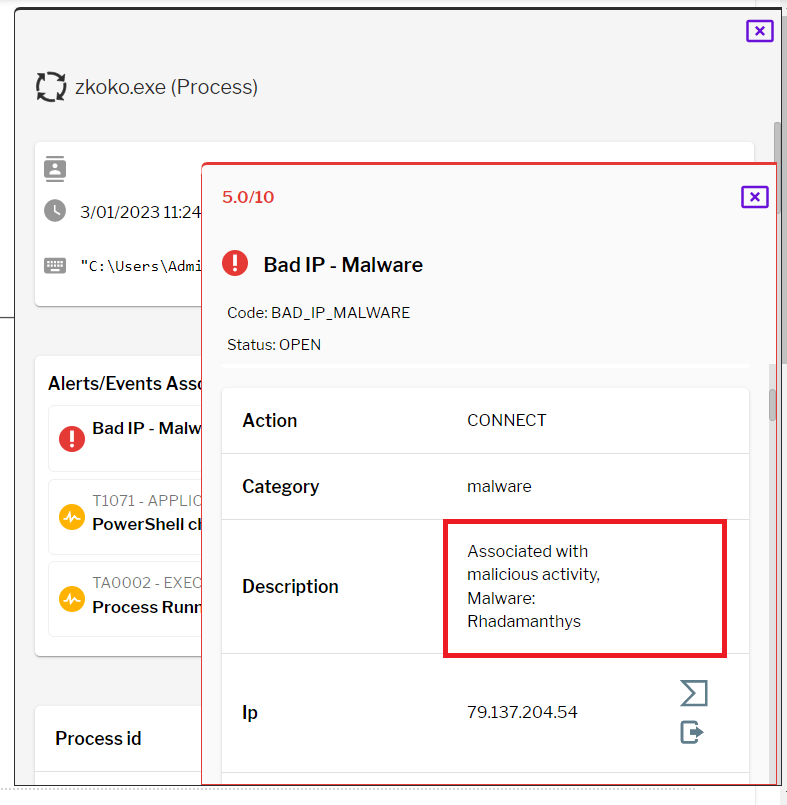
Task: Click the IP address 79.137.204.54
Action: [522, 713]
